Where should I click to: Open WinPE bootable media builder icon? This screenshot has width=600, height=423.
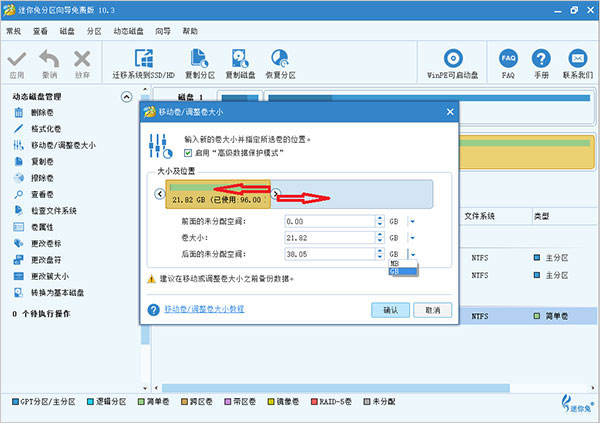tap(453, 59)
